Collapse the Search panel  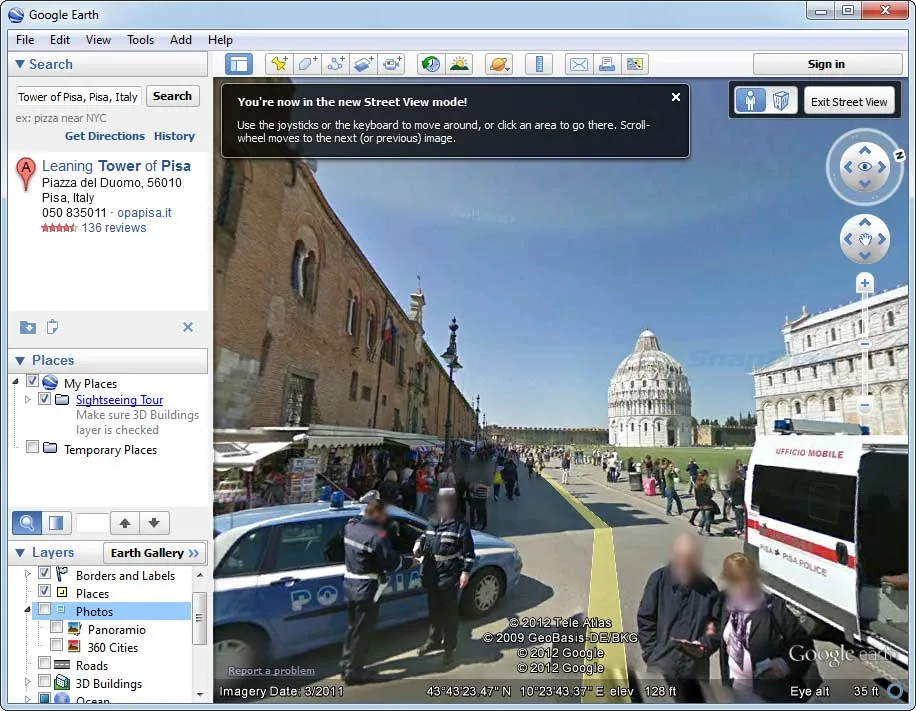pos(20,64)
